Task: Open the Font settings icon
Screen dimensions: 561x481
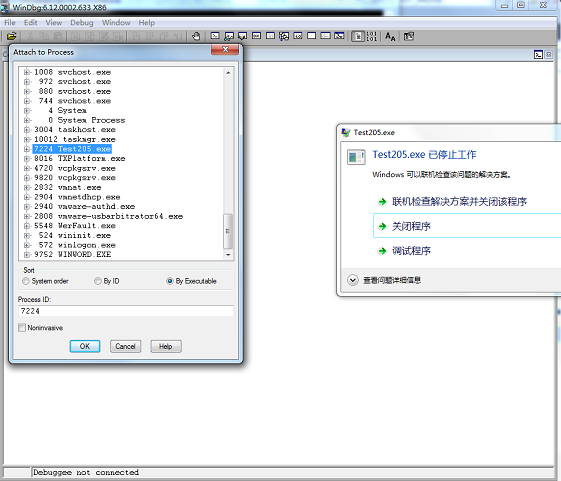Action: pos(390,36)
